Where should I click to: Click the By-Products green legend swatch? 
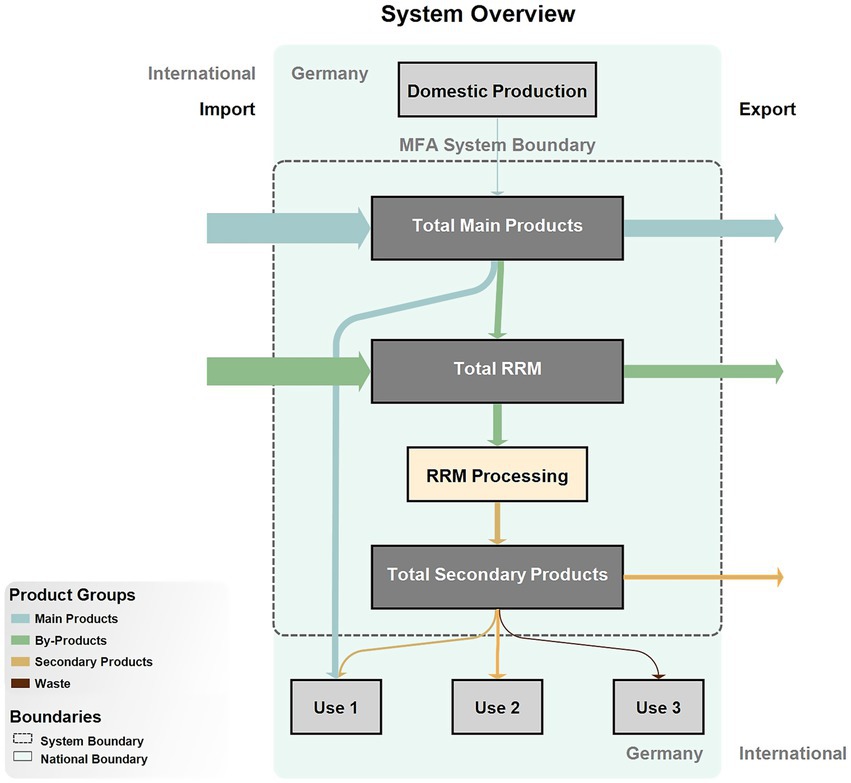20,641
